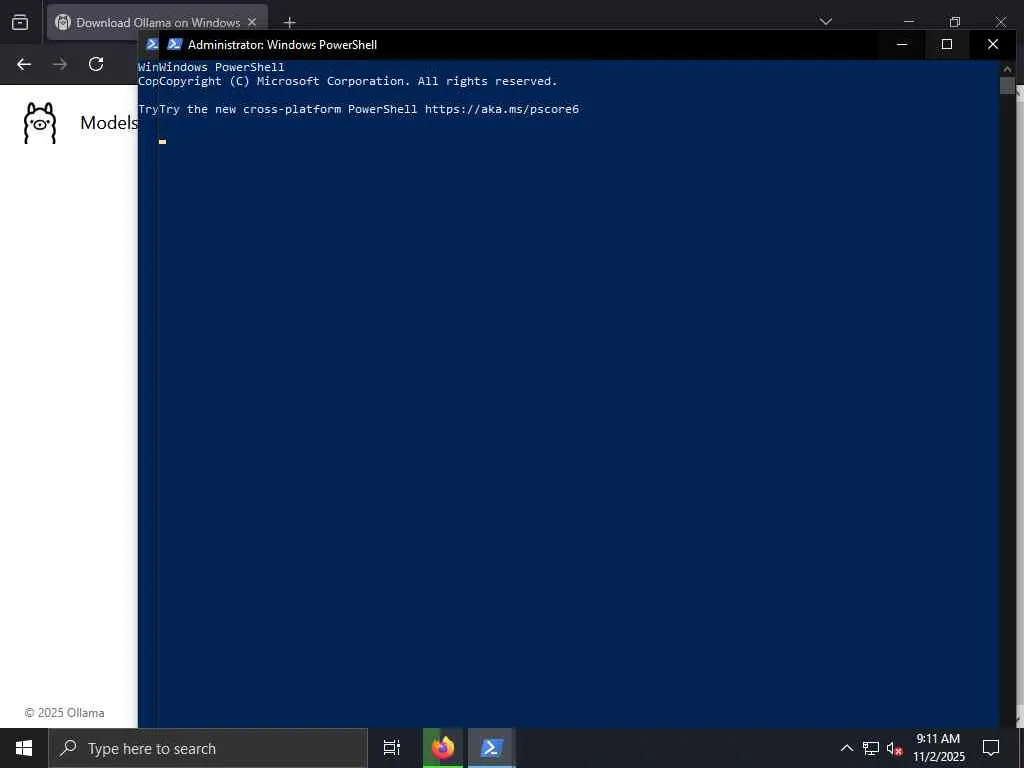1024x768 pixels.
Task: Restore down the Firefox window
Action: click(x=955, y=22)
